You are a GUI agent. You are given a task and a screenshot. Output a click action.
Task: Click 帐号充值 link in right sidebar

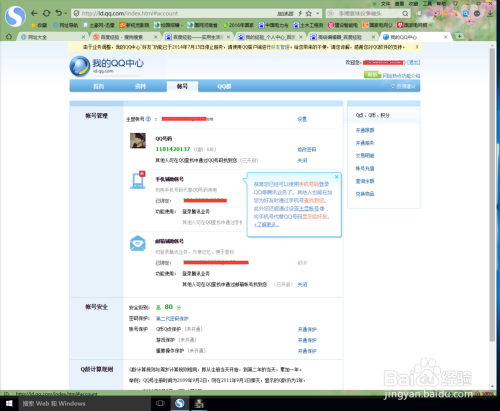click(x=365, y=168)
